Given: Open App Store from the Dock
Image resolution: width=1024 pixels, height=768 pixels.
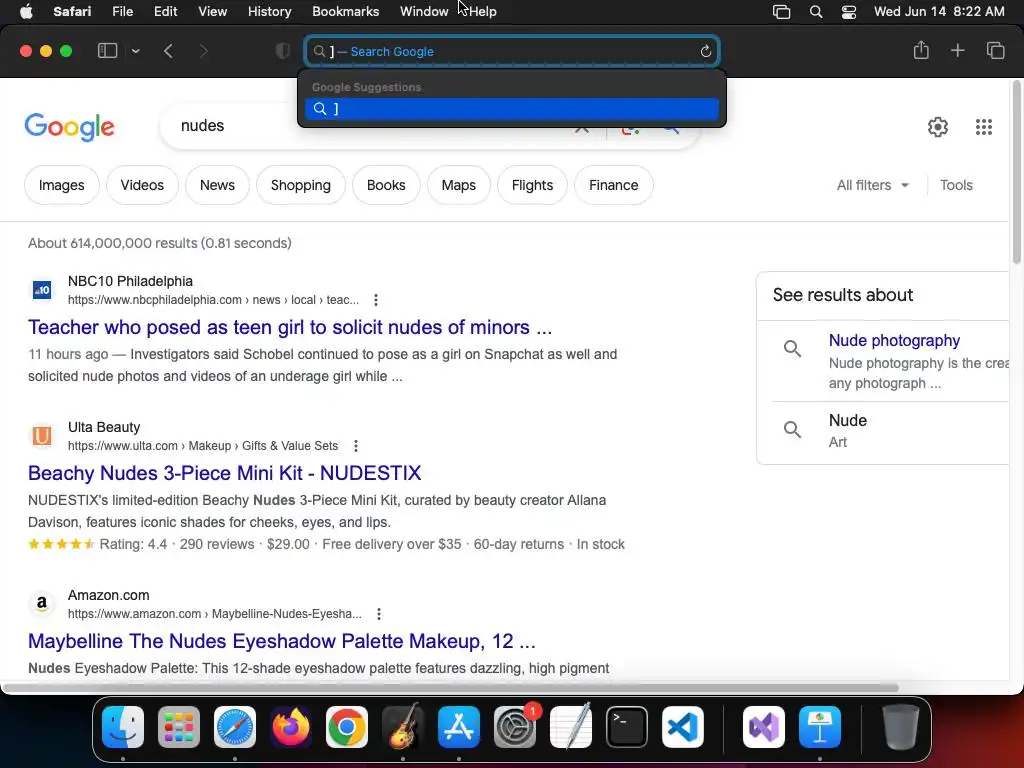Looking at the screenshot, I should coord(459,727).
